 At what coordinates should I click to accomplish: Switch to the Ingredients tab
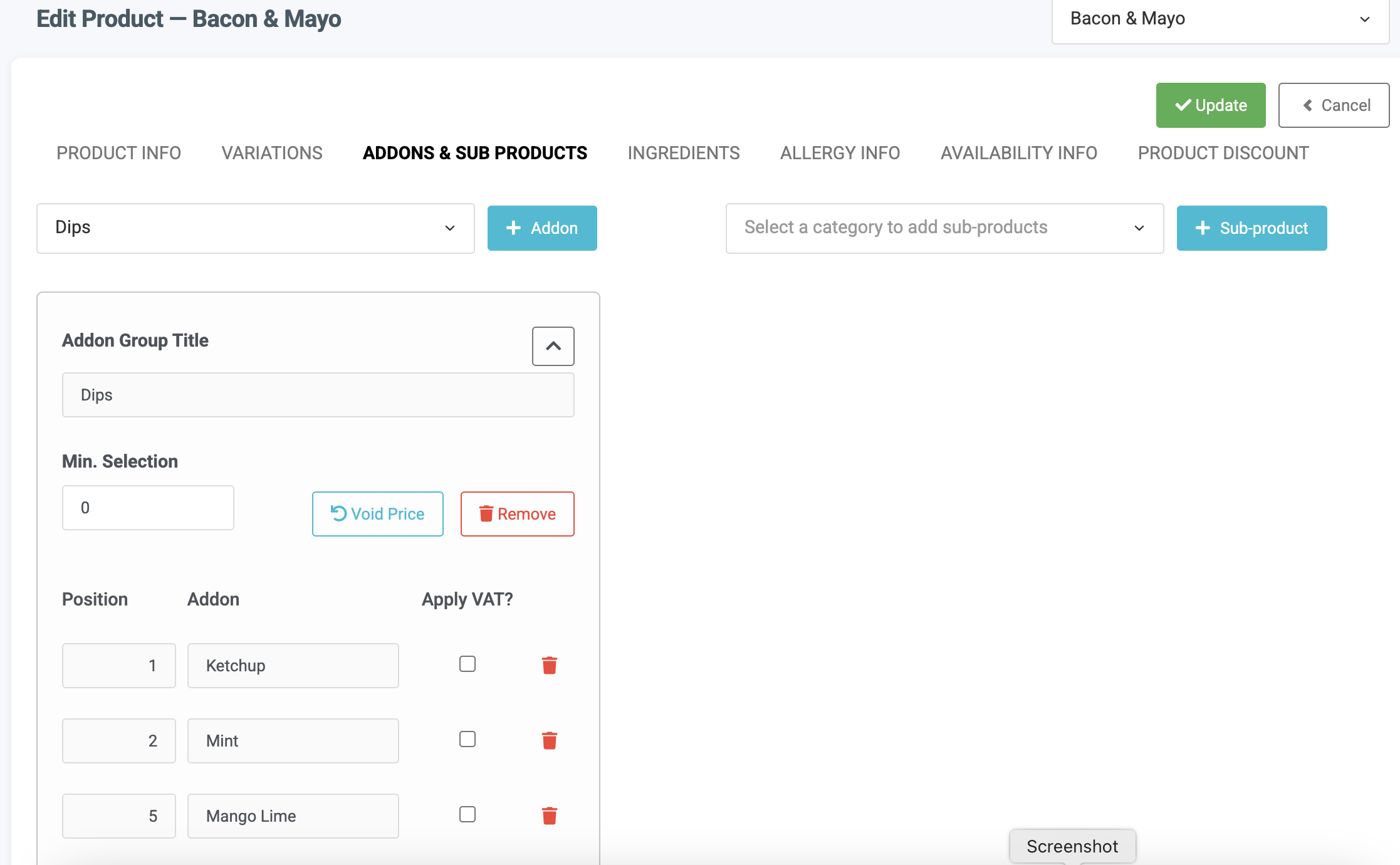pyautogui.click(x=684, y=153)
